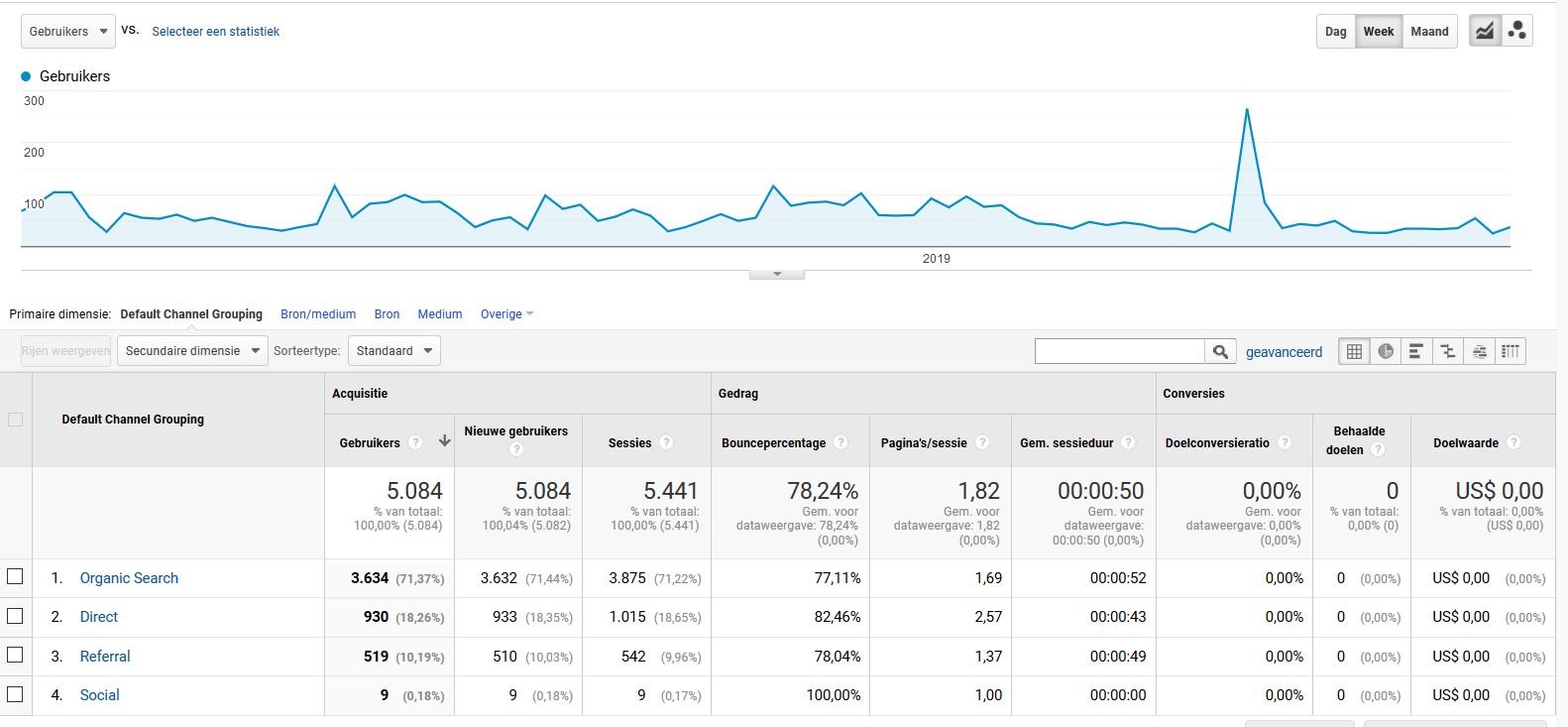
Task: Sort by Bouncepercentage column header
Action: click(x=773, y=443)
